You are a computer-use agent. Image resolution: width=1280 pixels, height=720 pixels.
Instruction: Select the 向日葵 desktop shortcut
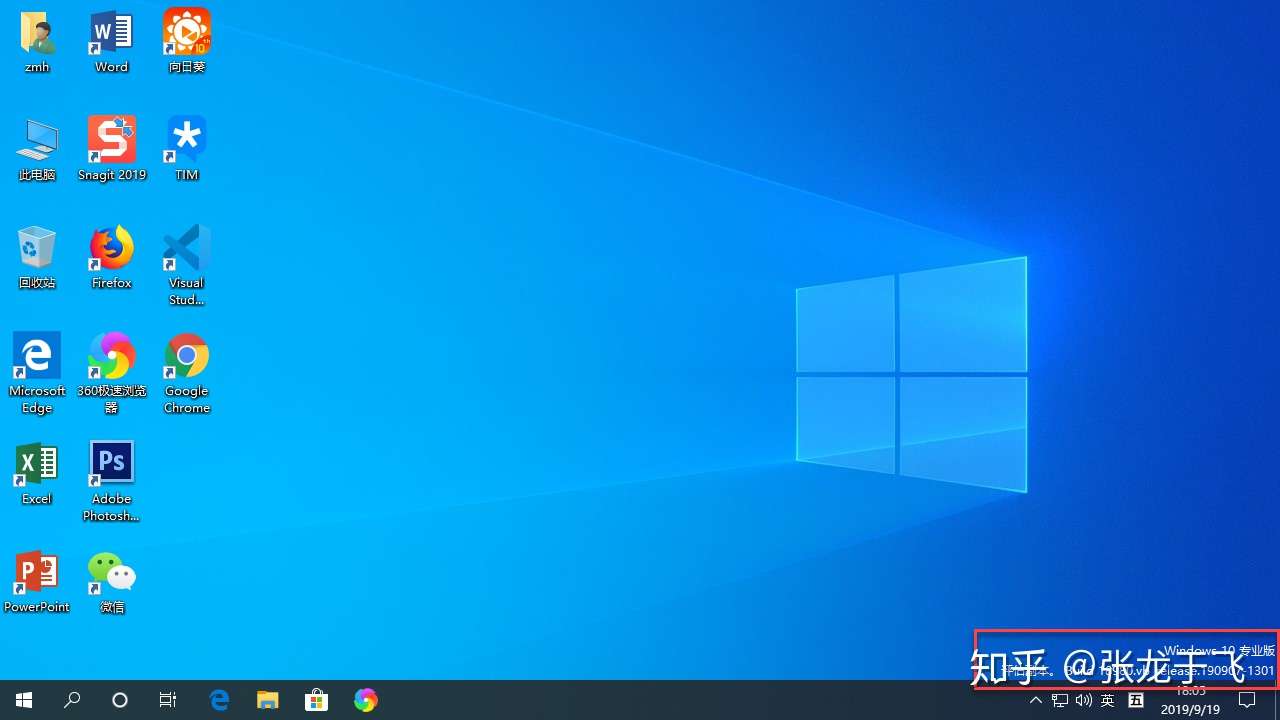[x=186, y=41]
